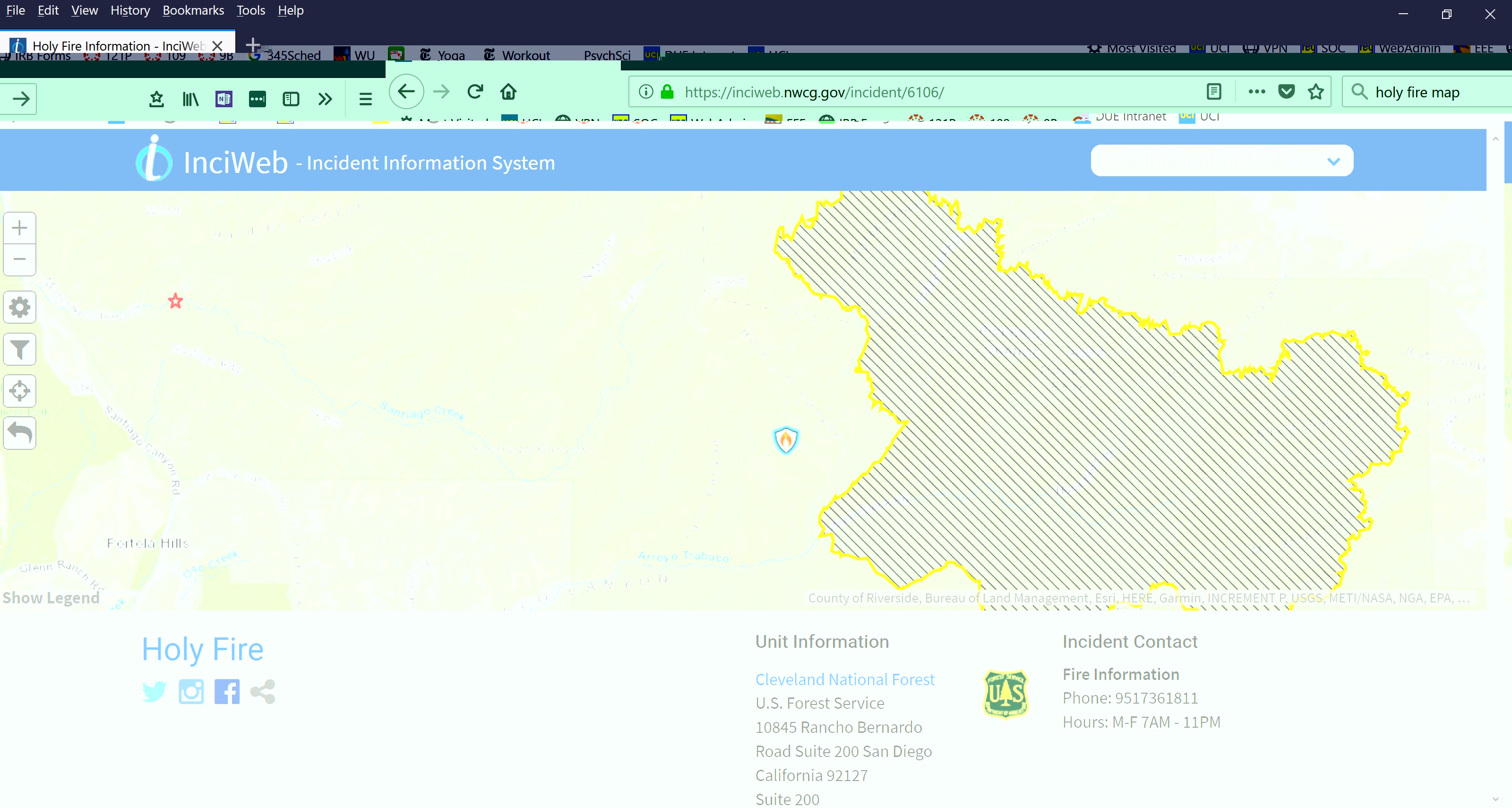Zoom out on the map
1512x808 pixels.
[x=19, y=259]
